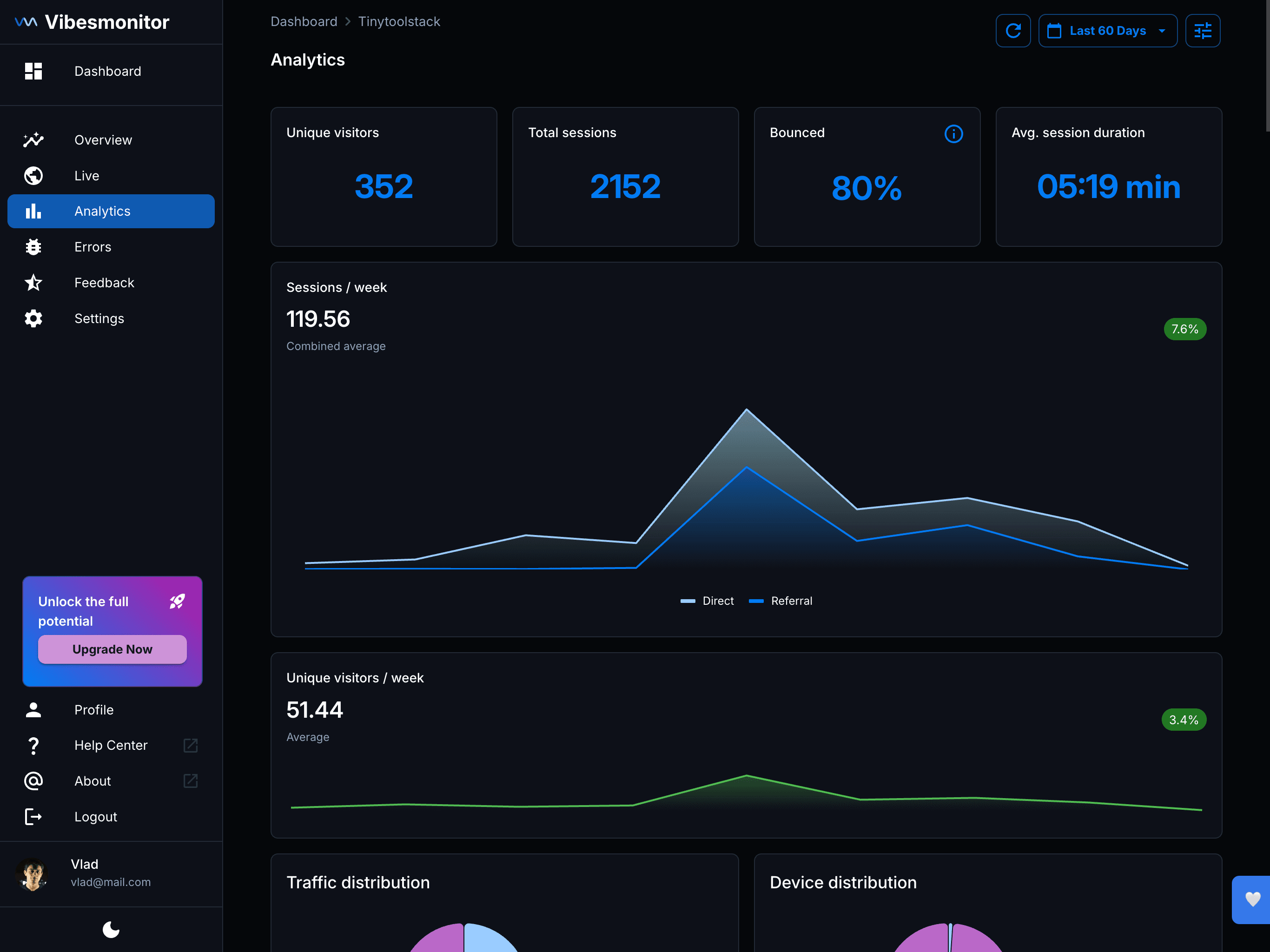Toggle the Direct series in the legend
This screenshot has width=1270, height=952.
pos(707,601)
